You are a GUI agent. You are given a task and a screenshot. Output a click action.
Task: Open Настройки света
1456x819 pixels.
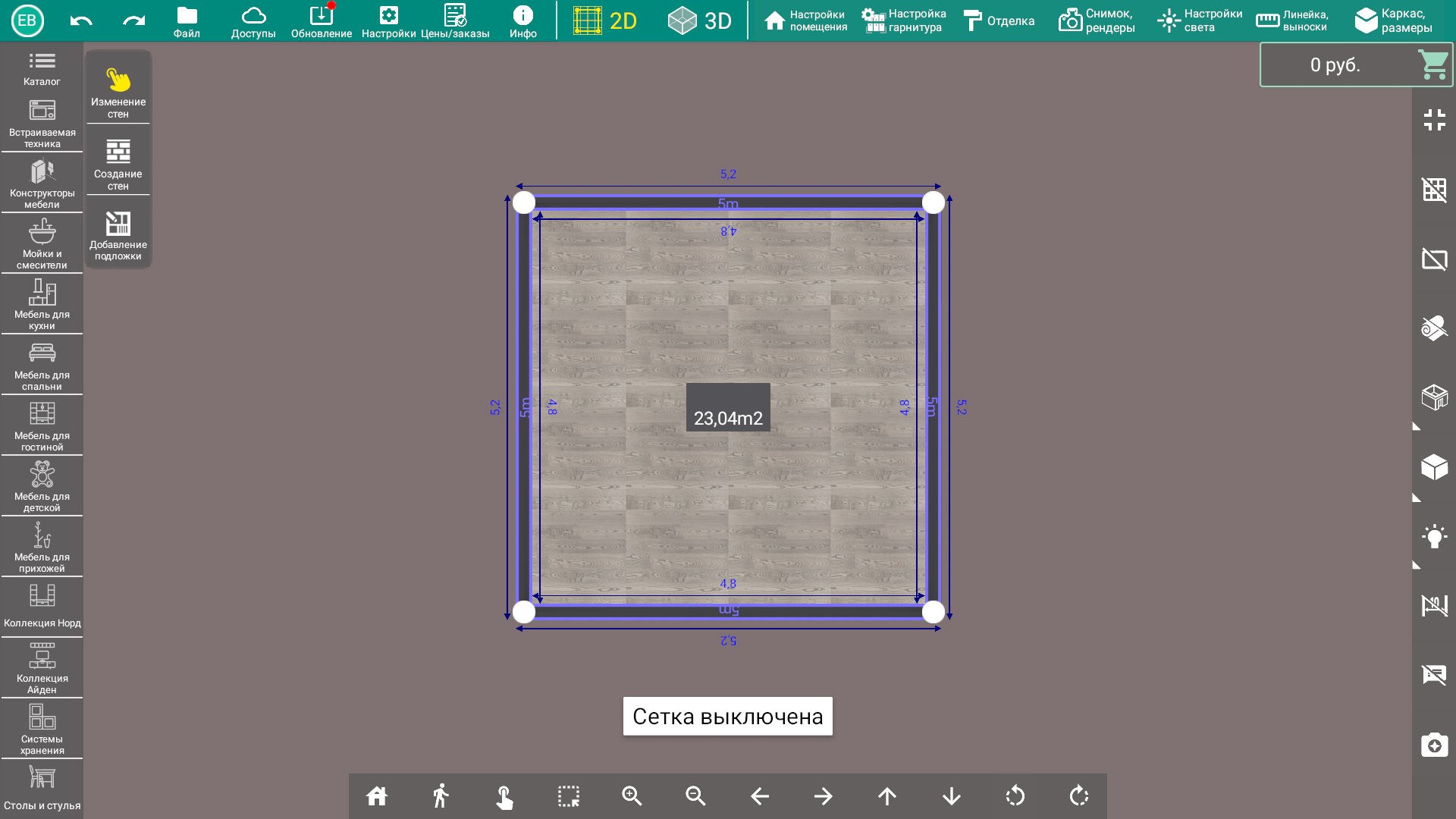1200,20
